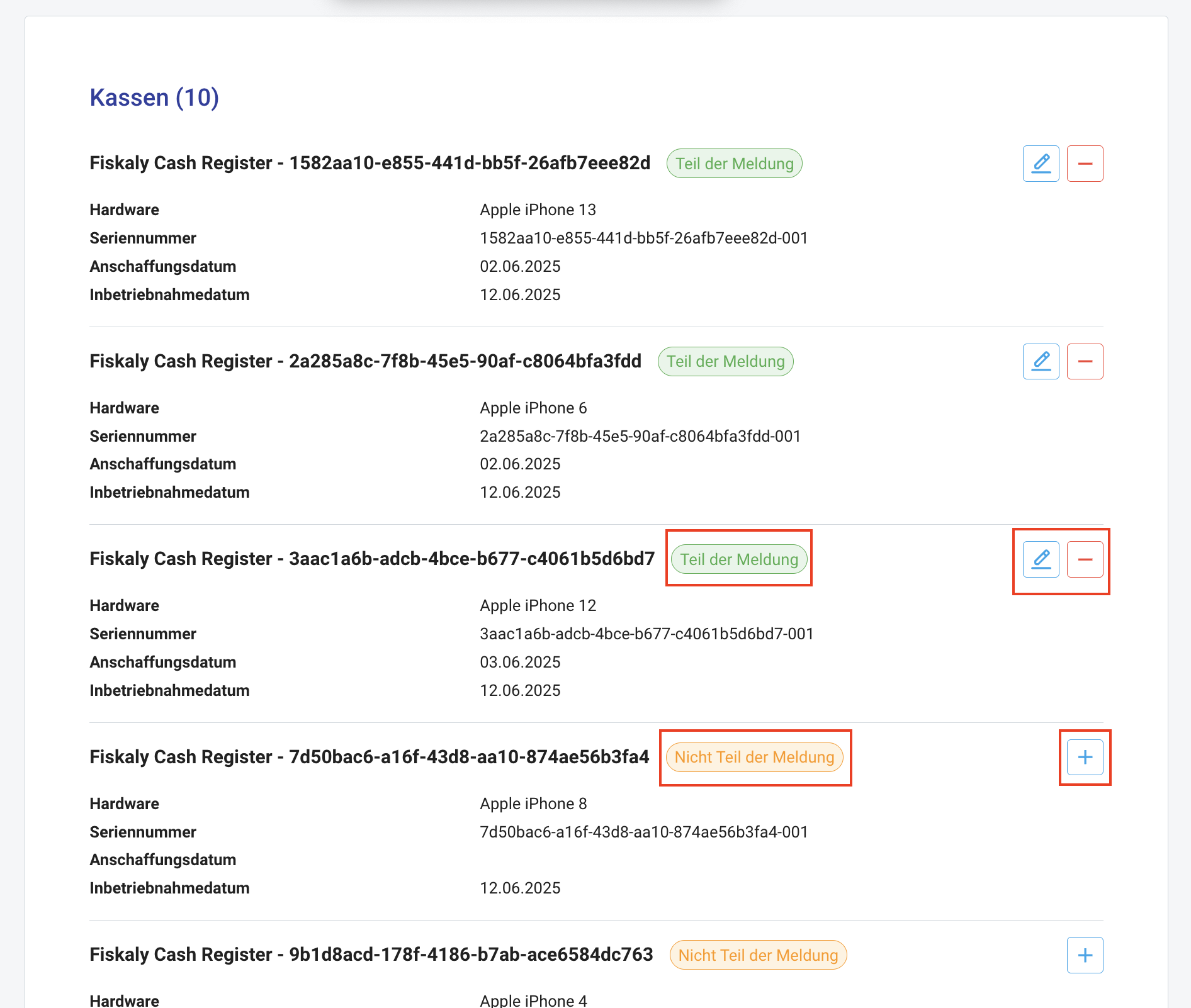
Task: Click title of Fiskaly Cash Register 2a285a8c
Action: point(365,361)
